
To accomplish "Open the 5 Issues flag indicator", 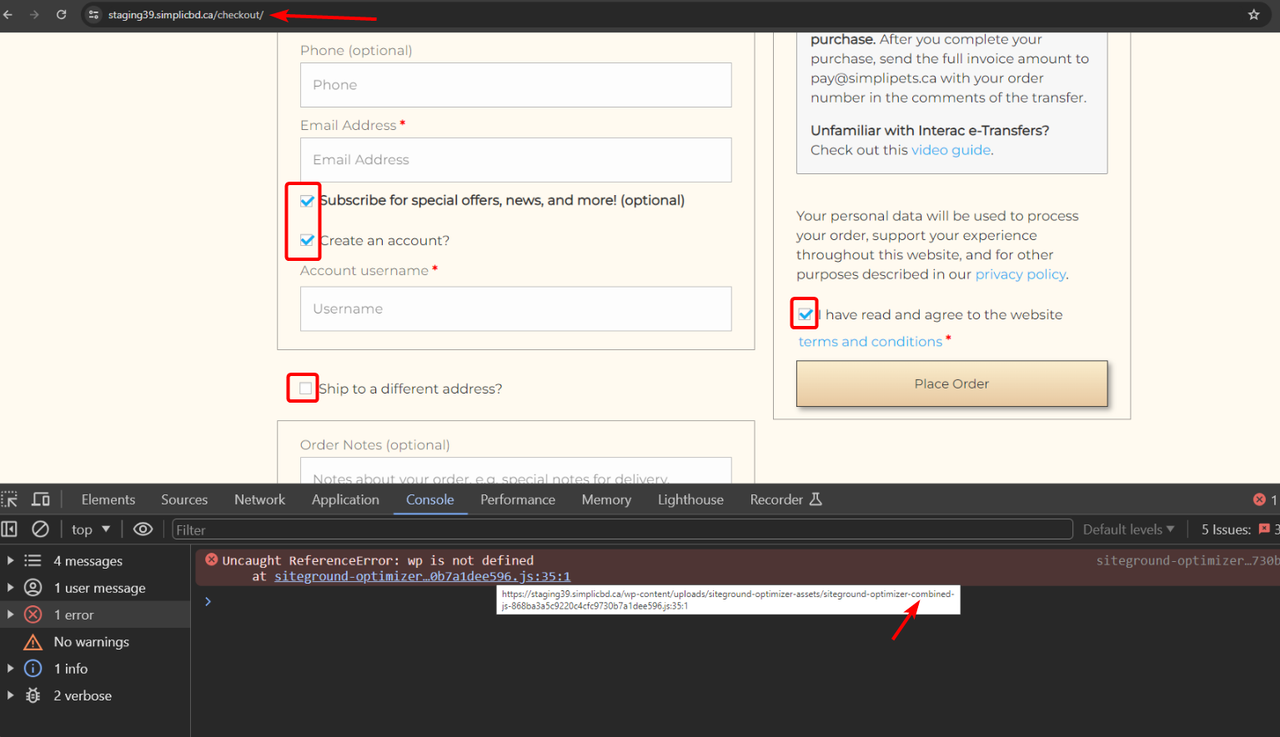I will (x=1240, y=529).
